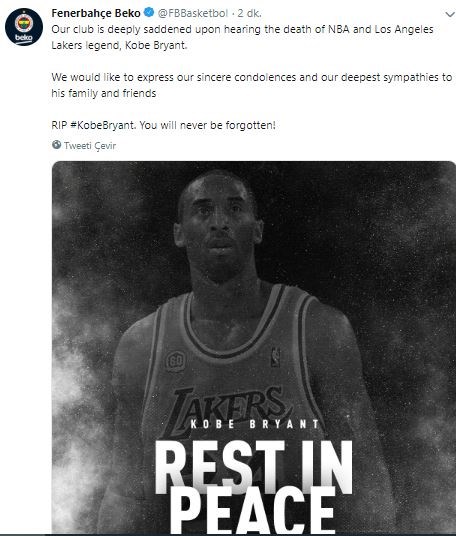
Task: Click the REST IN PEACE image text
Action: click(x=254, y=487)
